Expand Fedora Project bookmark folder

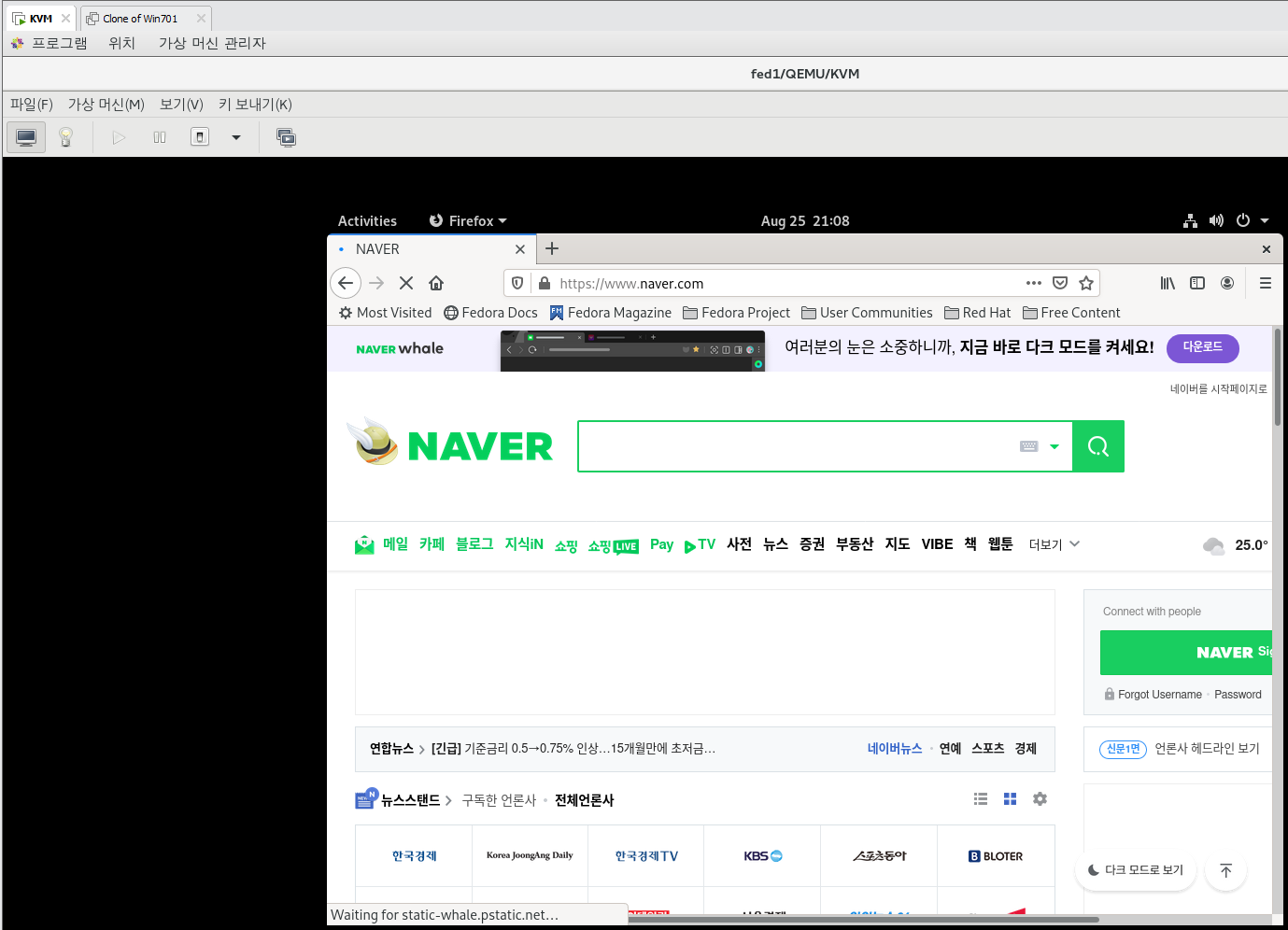pyautogui.click(x=736, y=313)
